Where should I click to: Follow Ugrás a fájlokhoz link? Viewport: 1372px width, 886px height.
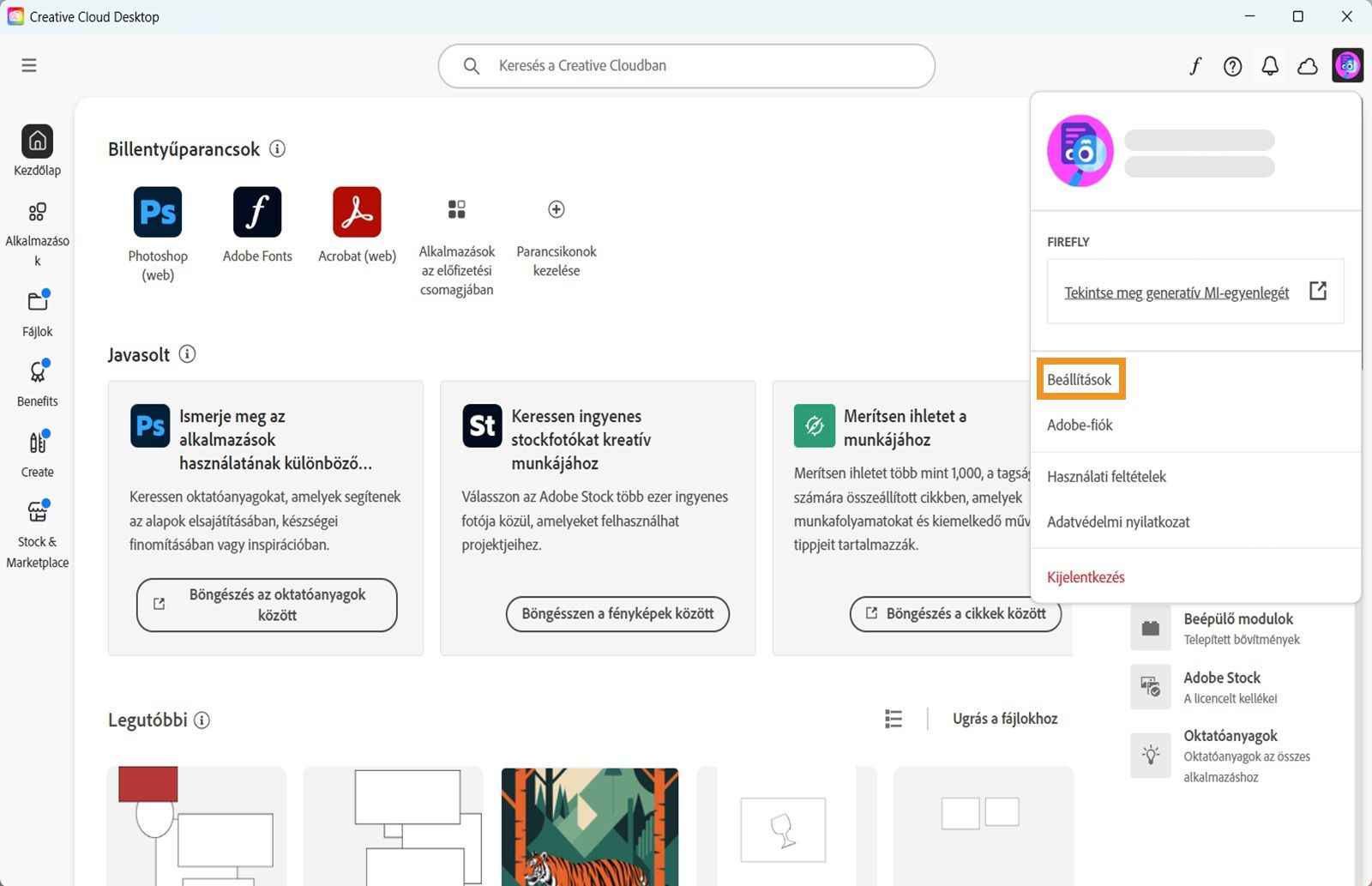tap(1005, 719)
